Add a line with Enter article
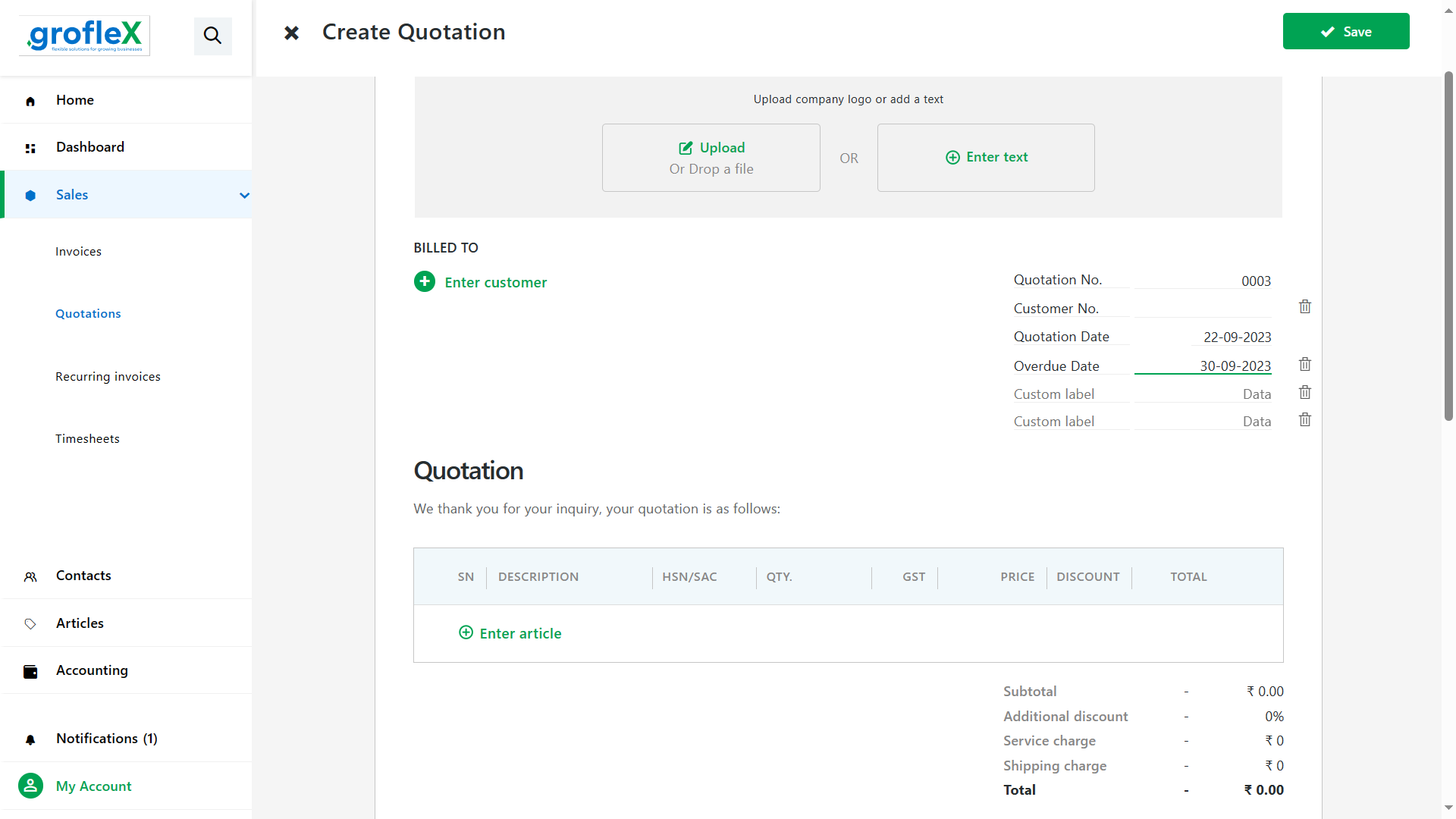 tap(510, 633)
